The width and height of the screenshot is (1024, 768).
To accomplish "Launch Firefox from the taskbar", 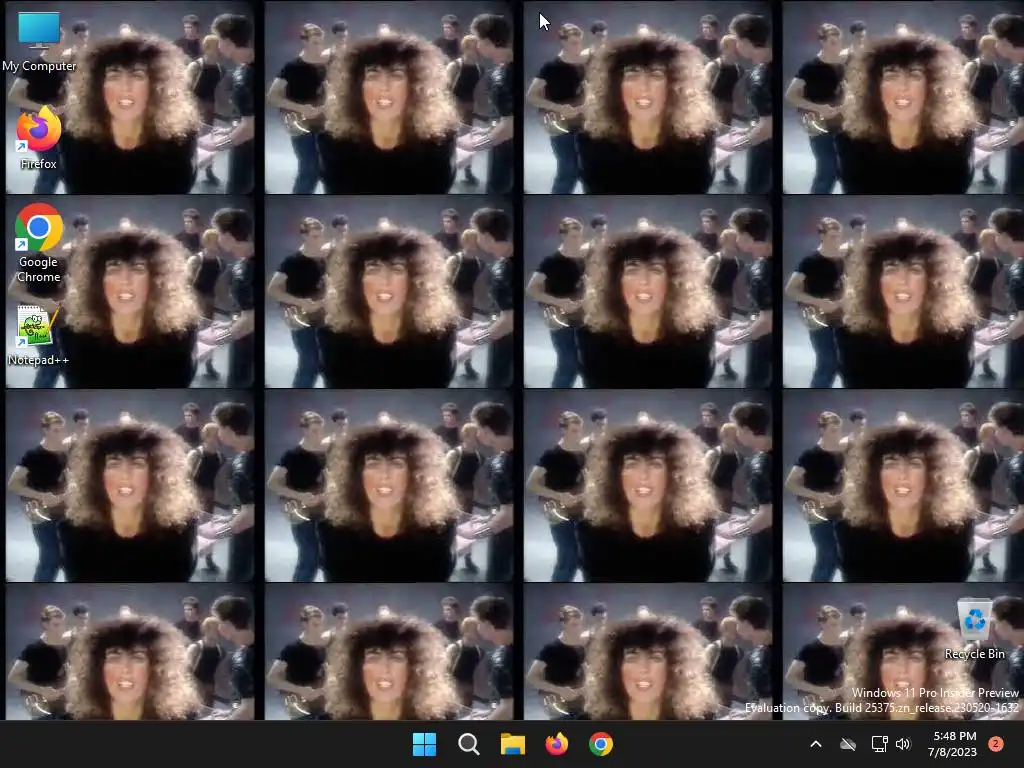I will click(x=556, y=744).
